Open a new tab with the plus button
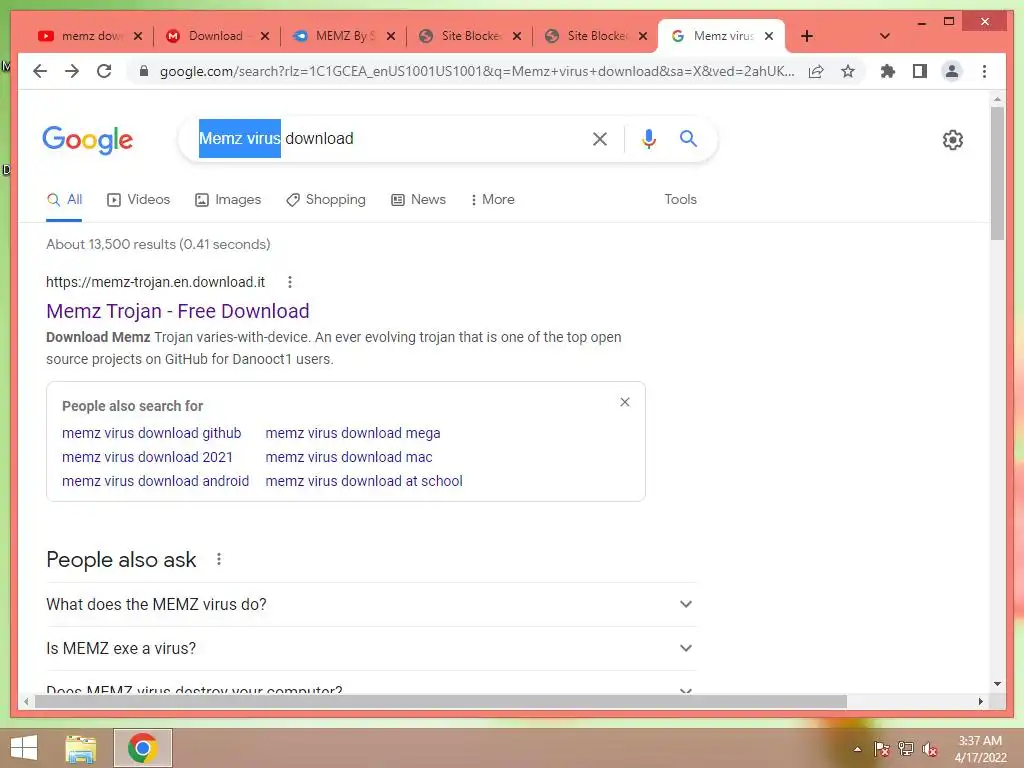 pos(807,36)
